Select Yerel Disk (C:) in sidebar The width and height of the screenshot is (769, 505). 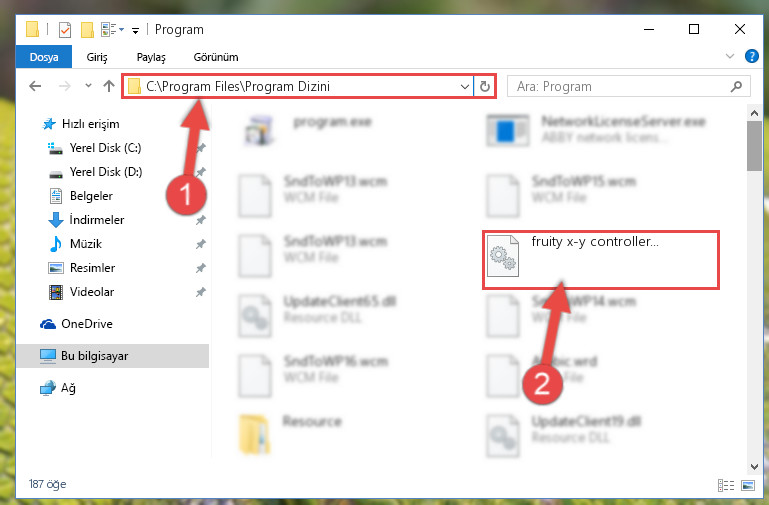click(105, 148)
